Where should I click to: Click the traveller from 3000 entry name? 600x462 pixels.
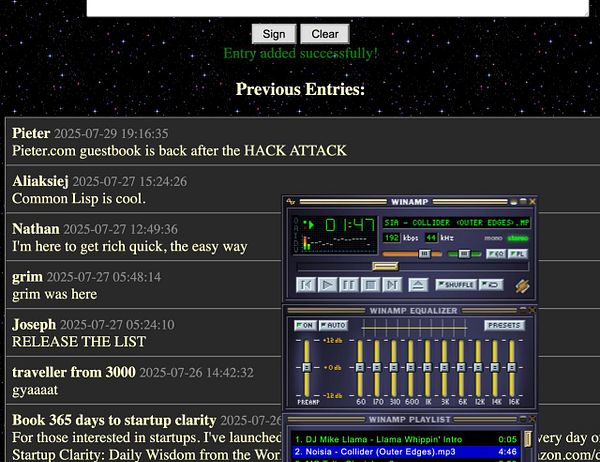[x=73, y=372]
